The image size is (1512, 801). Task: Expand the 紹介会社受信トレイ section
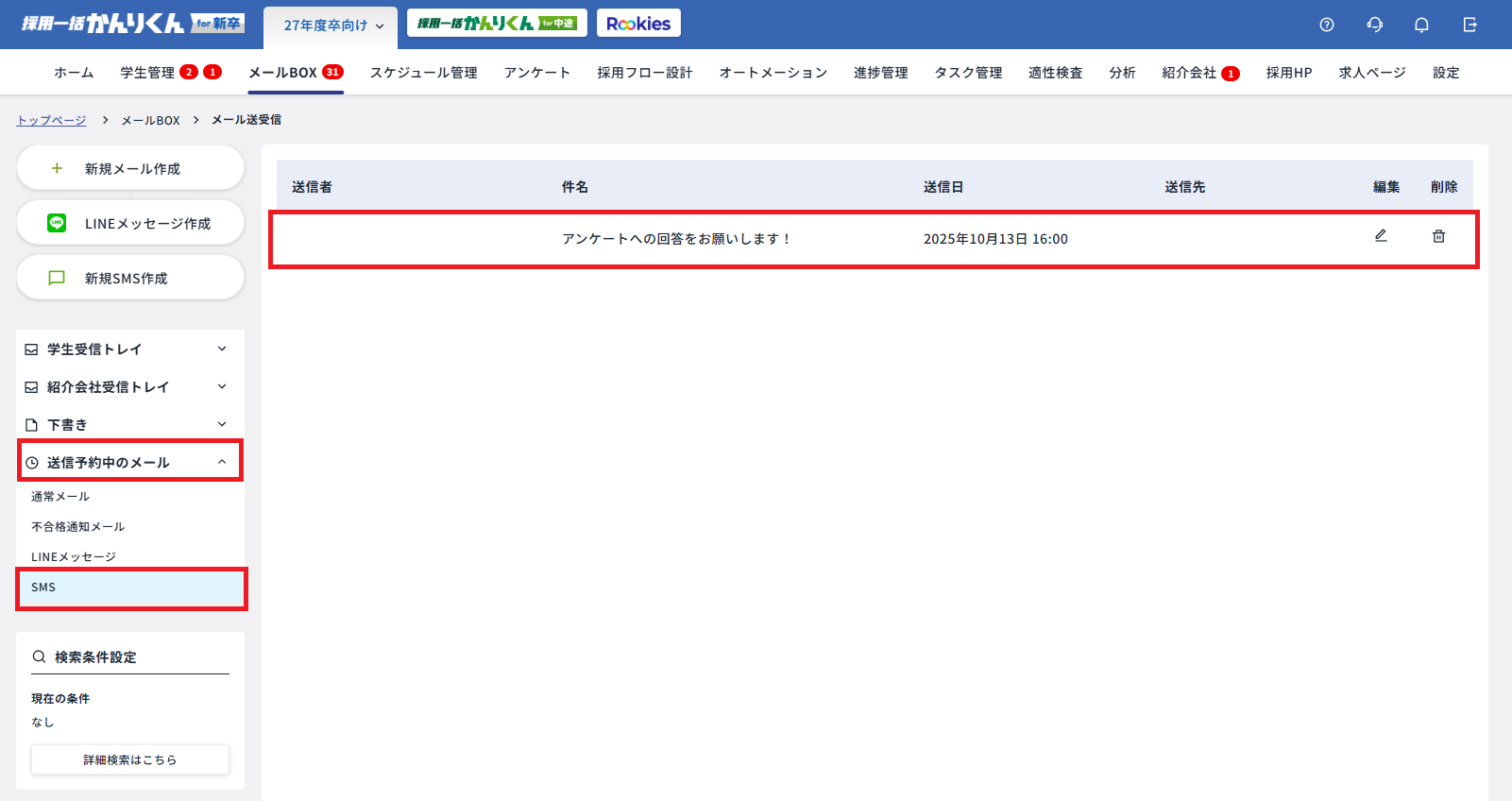[222, 386]
